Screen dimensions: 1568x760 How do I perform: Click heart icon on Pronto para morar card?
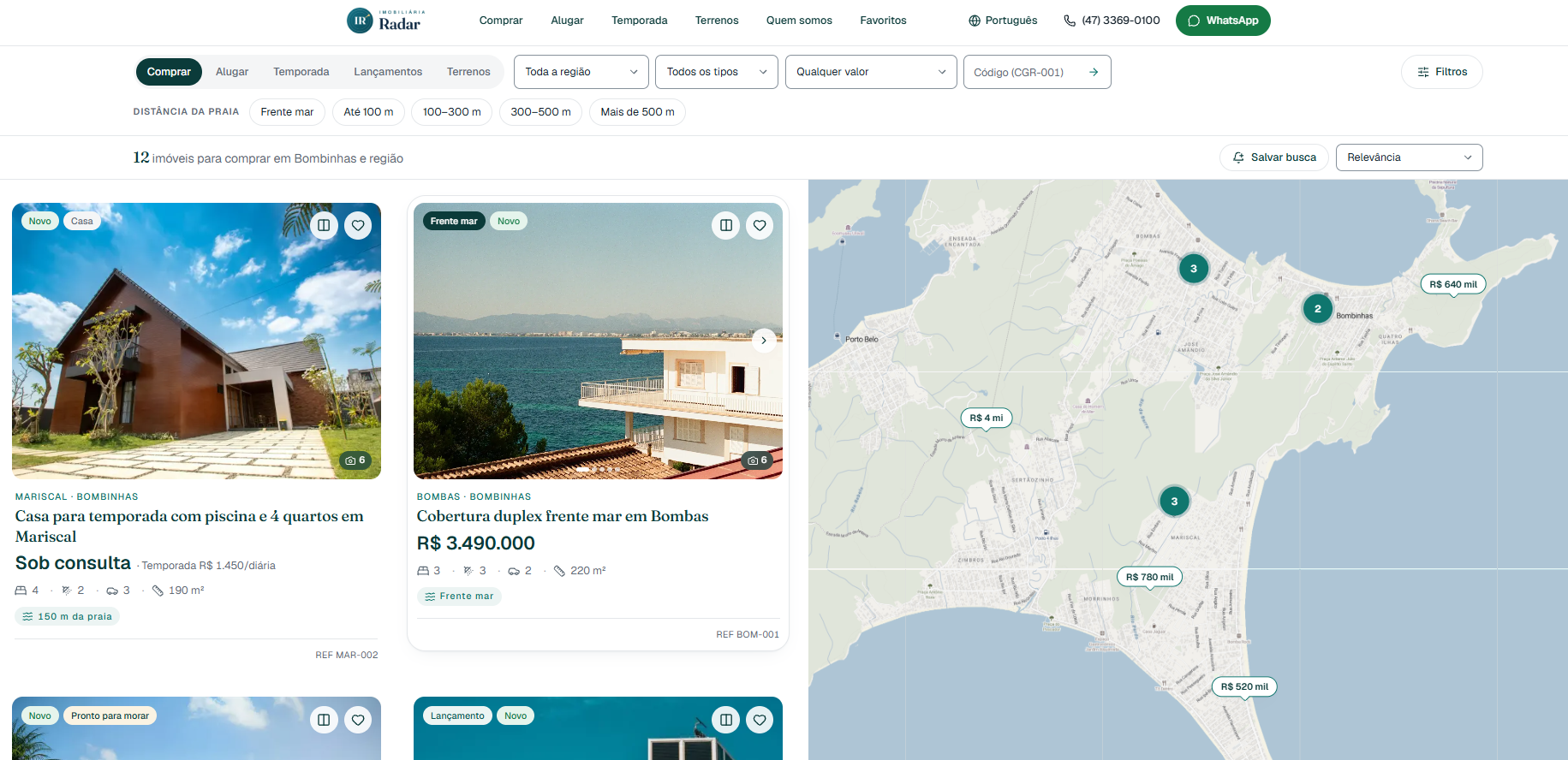coord(358,721)
